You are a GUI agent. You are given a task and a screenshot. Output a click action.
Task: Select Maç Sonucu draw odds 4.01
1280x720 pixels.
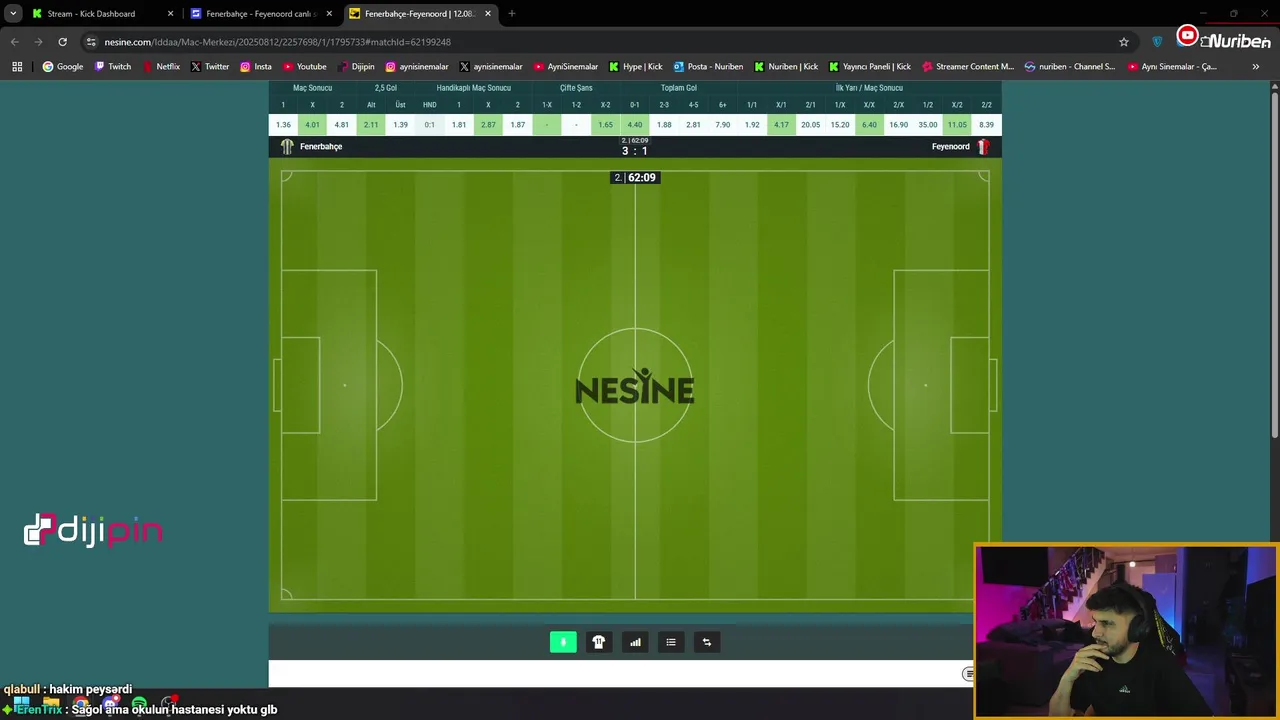312,125
